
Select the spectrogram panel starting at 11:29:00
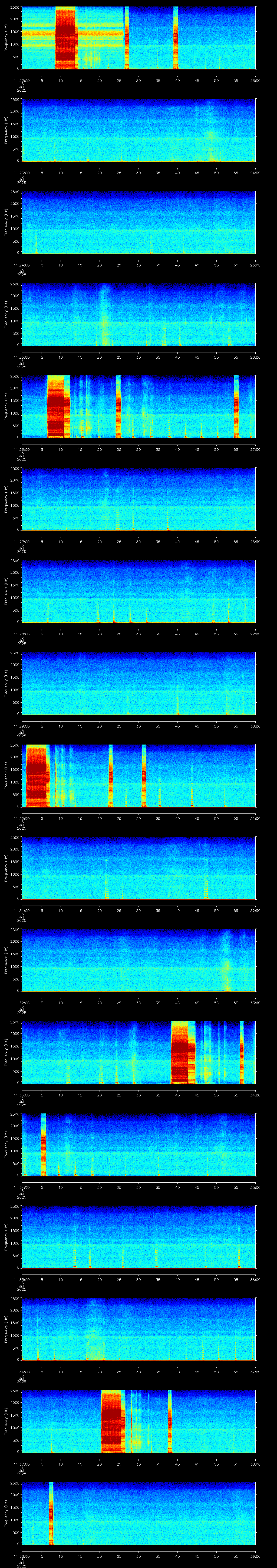click(x=139, y=683)
